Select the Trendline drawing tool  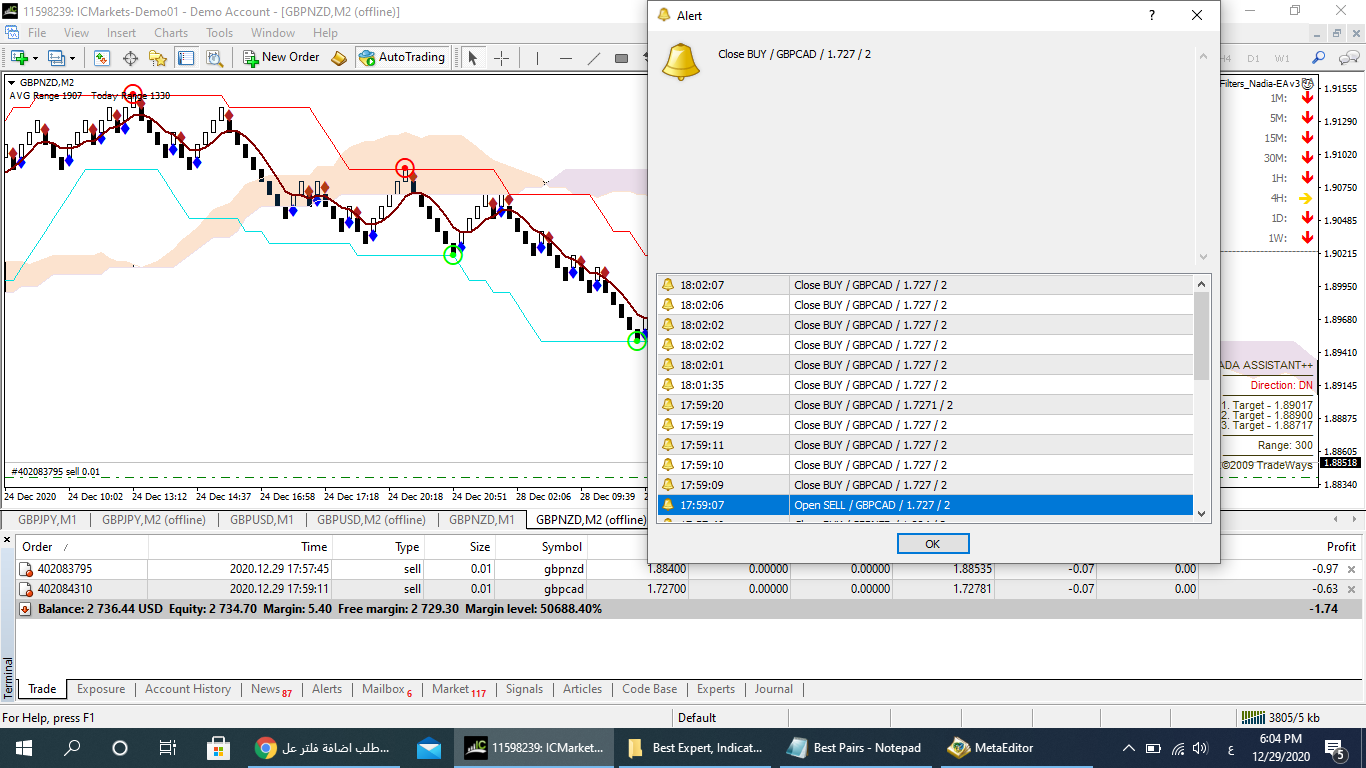tap(593, 58)
